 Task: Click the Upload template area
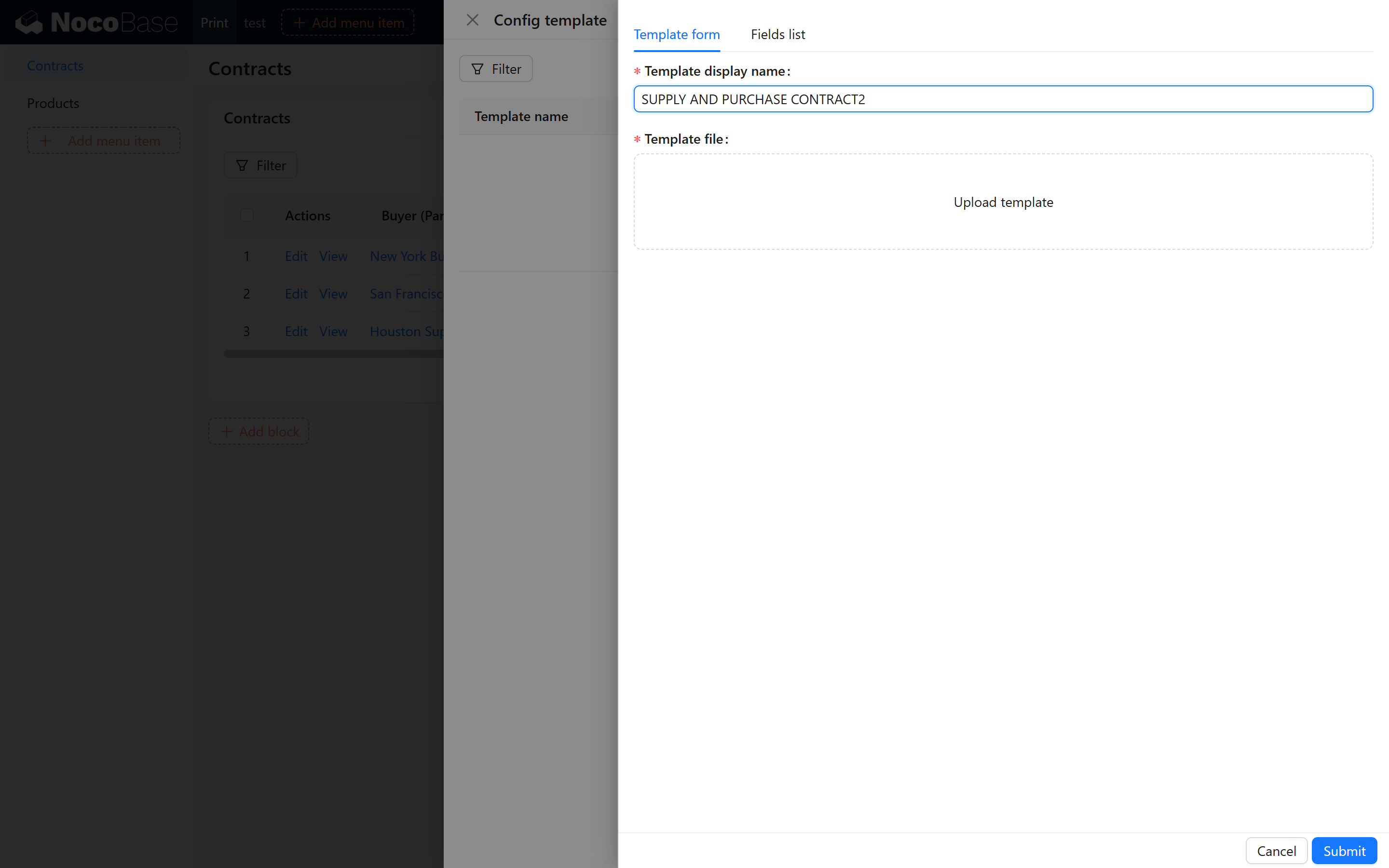[x=1003, y=202]
